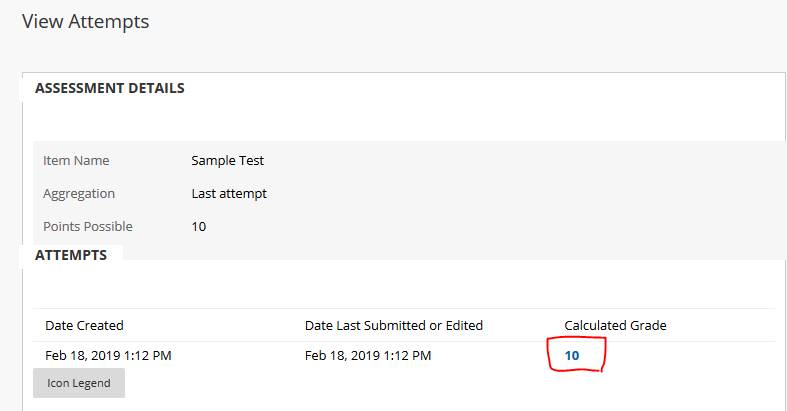Viewport: 787px width, 411px height.
Task: Click the Icon Legend button
Action: pos(79,383)
